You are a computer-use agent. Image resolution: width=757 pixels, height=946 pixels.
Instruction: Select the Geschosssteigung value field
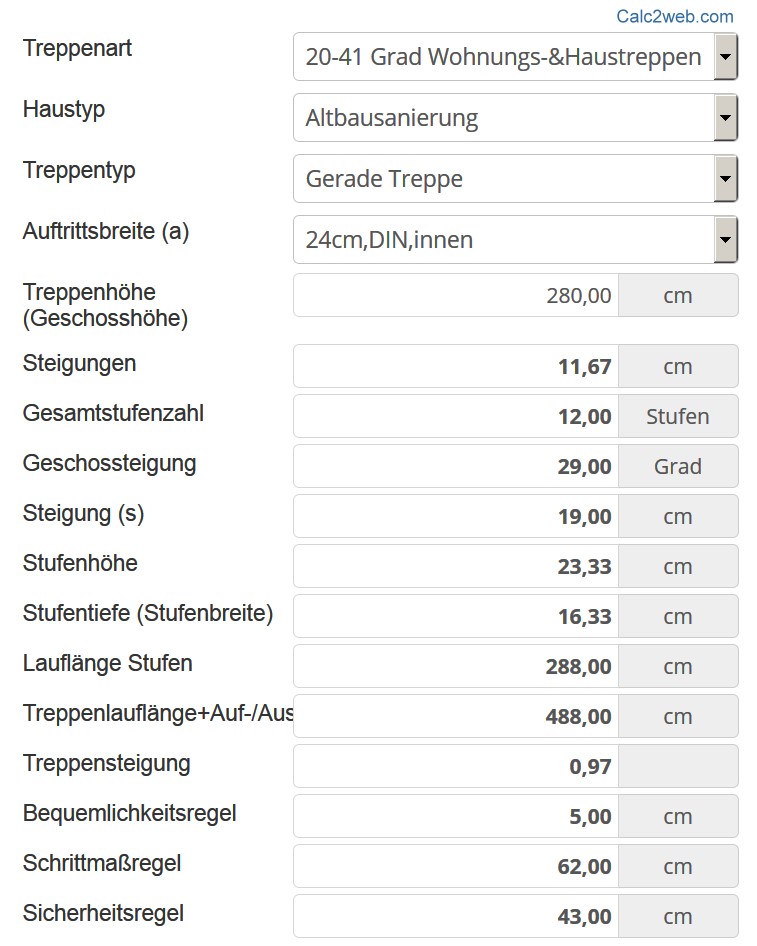pos(456,466)
